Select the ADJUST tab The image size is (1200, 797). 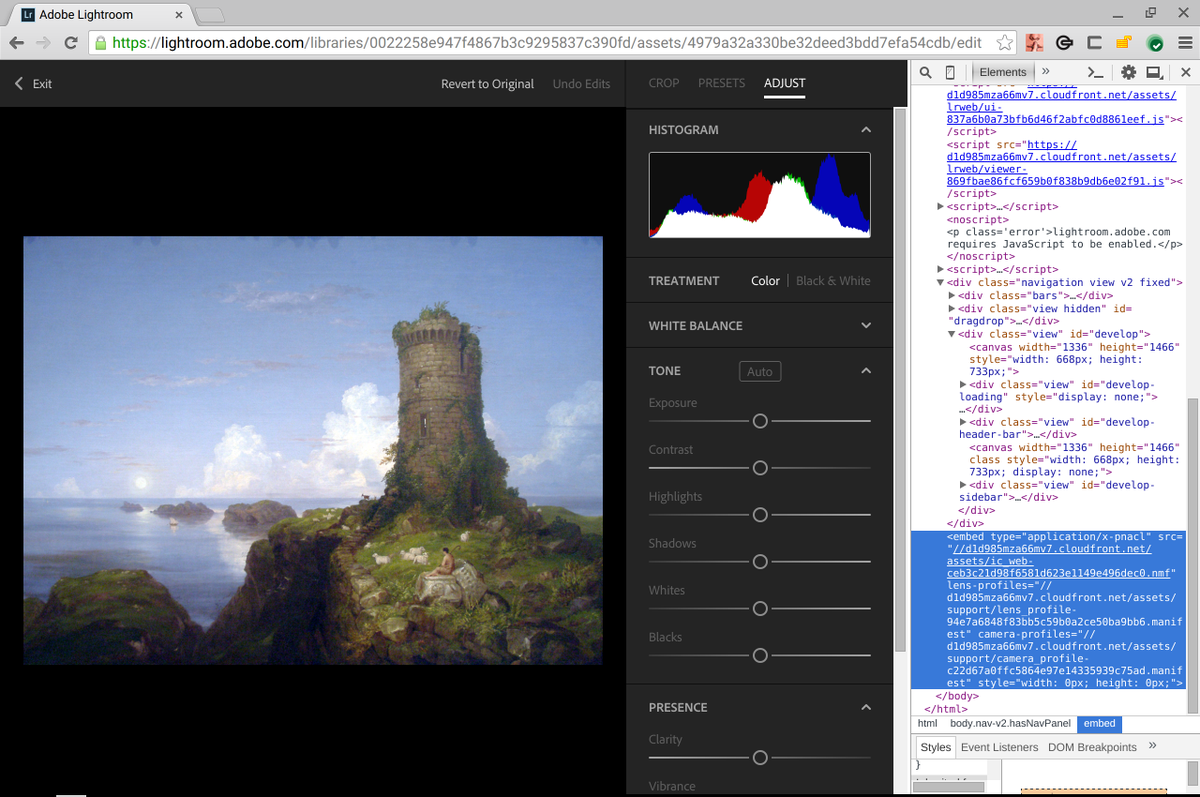[785, 83]
